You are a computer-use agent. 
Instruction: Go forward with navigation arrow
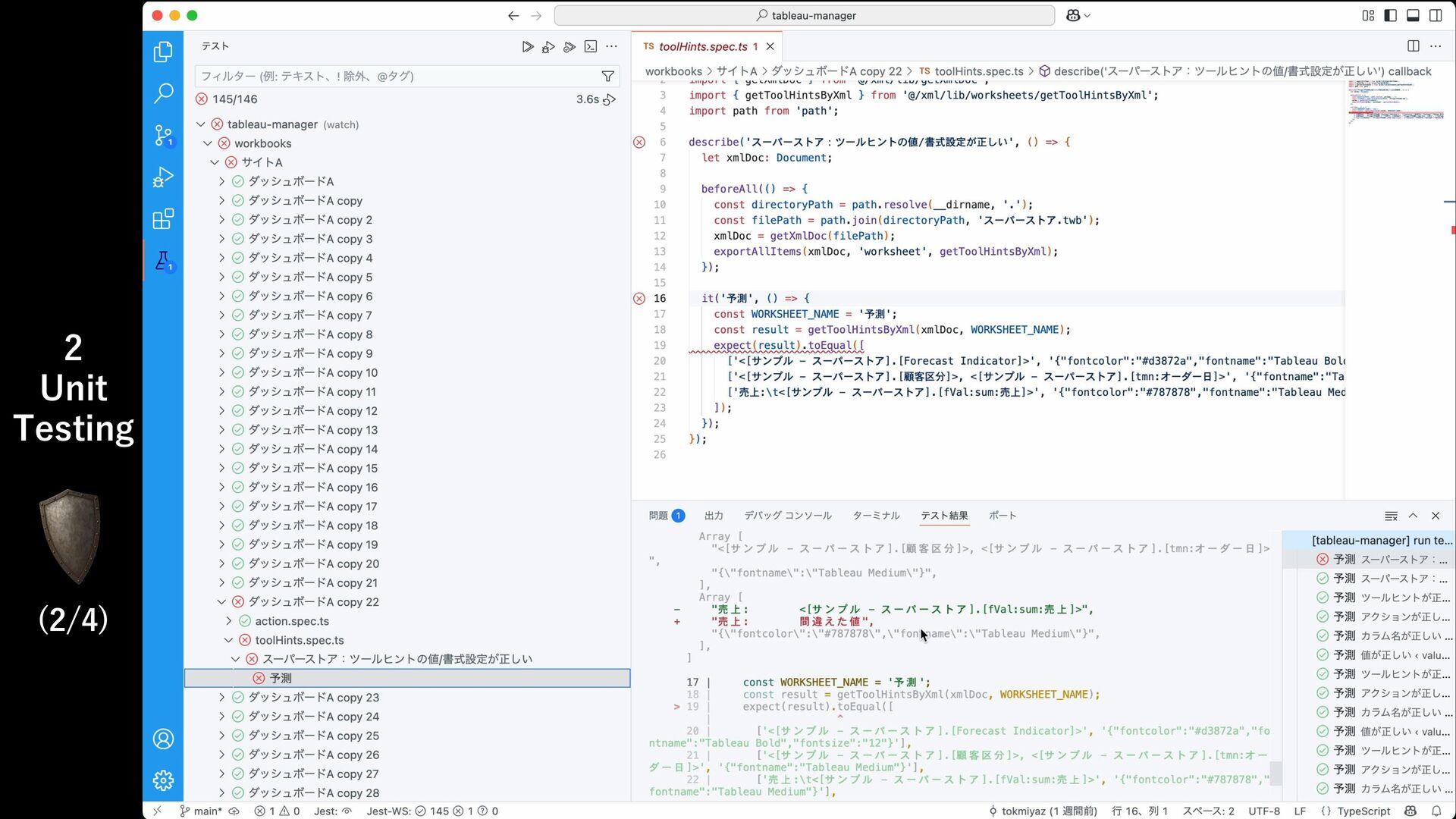(536, 15)
